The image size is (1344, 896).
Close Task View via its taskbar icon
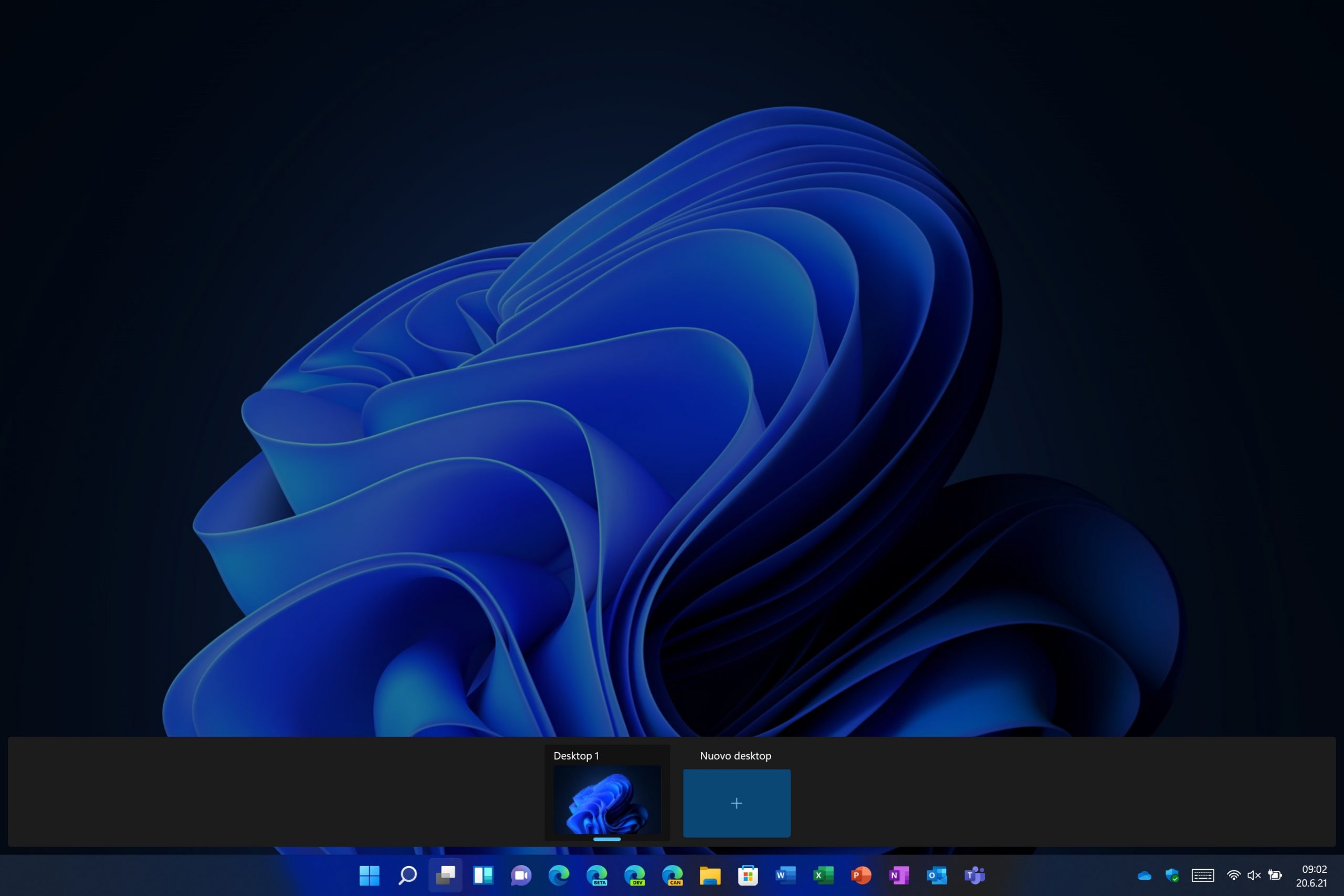[445, 875]
